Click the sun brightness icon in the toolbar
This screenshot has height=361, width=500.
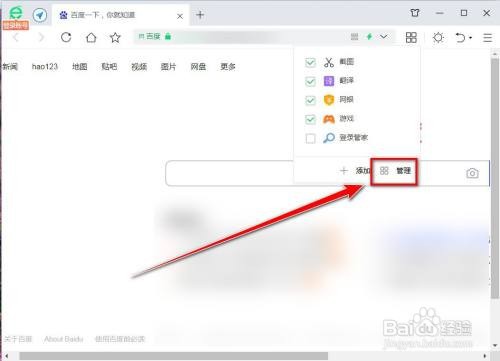pos(438,37)
